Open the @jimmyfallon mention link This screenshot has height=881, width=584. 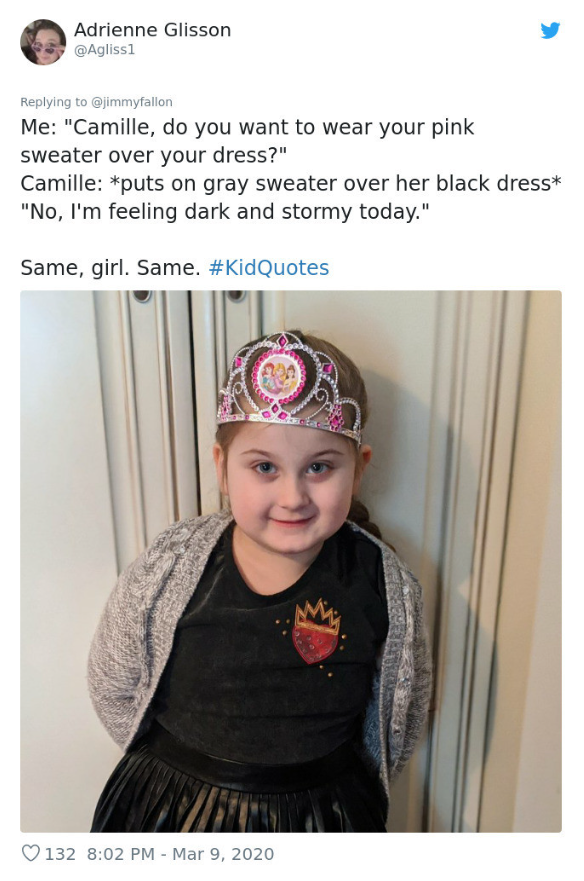tap(132, 102)
